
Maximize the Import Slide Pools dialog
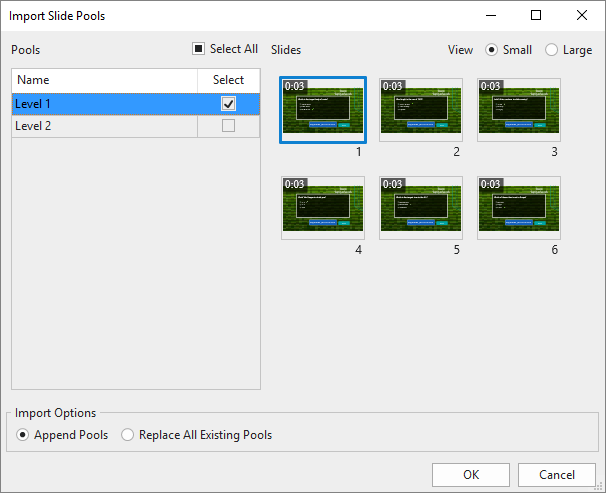[536, 15]
